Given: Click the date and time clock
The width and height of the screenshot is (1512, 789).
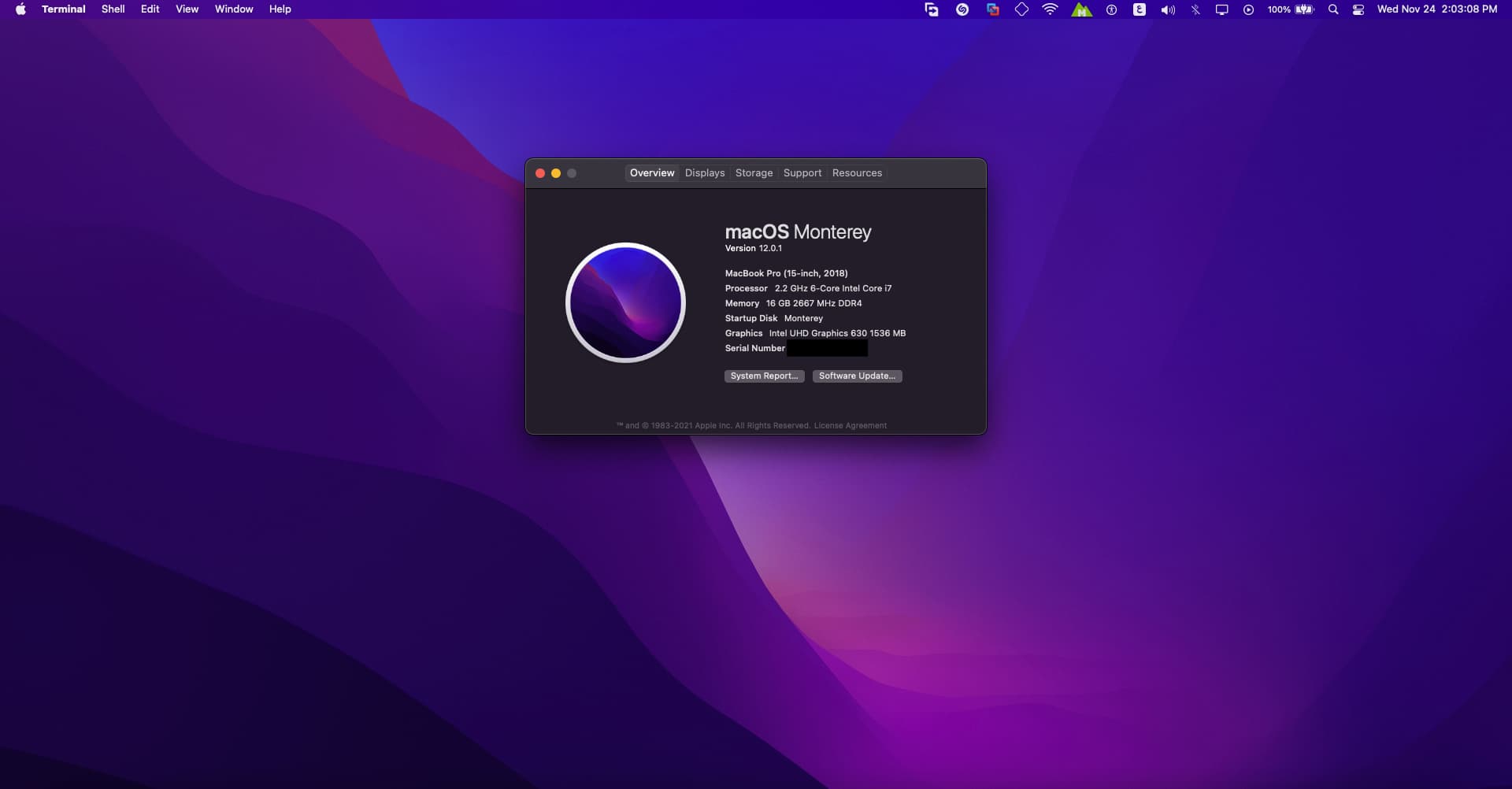Looking at the screenshot, I should point(1436,9).
